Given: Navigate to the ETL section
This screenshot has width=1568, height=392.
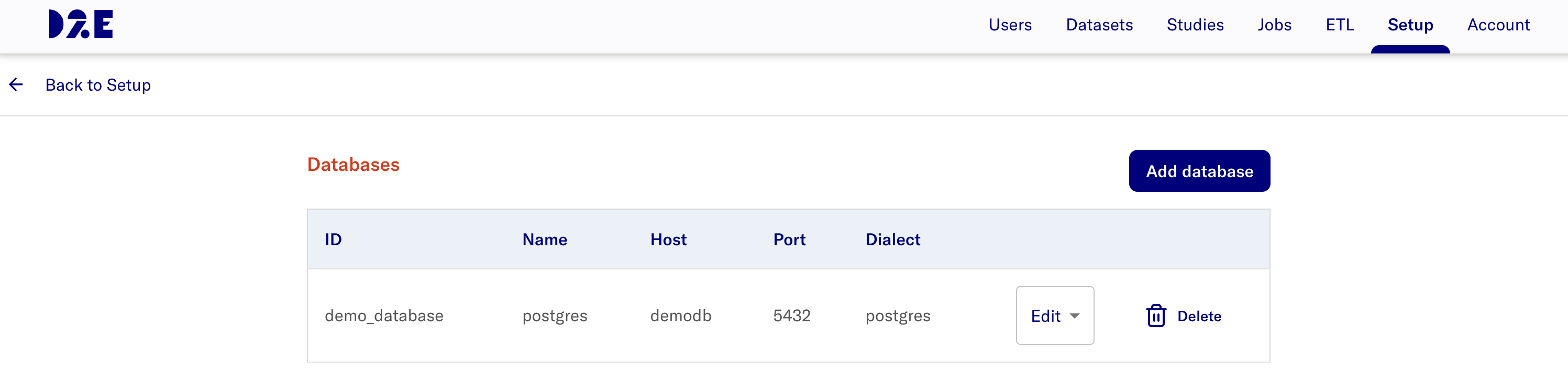Looking at the screenshot, I should pos(1339,25).
